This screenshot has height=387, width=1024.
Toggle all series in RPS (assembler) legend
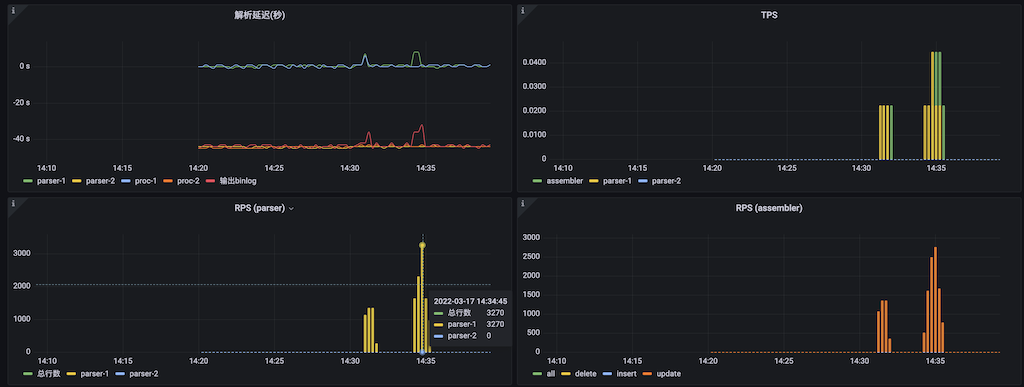point(550,374)
